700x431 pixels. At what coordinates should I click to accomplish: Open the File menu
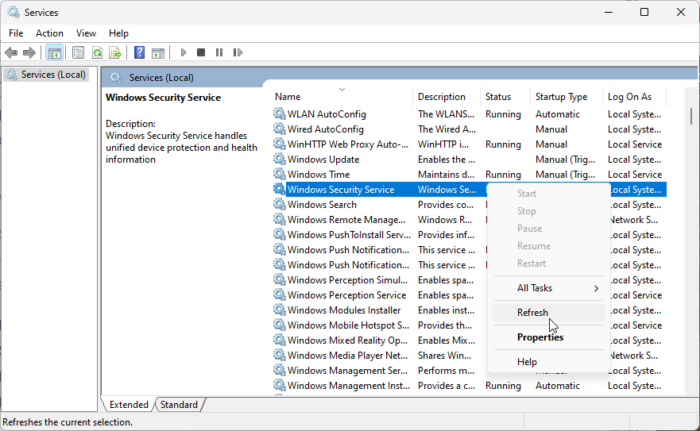click(16, 33)
